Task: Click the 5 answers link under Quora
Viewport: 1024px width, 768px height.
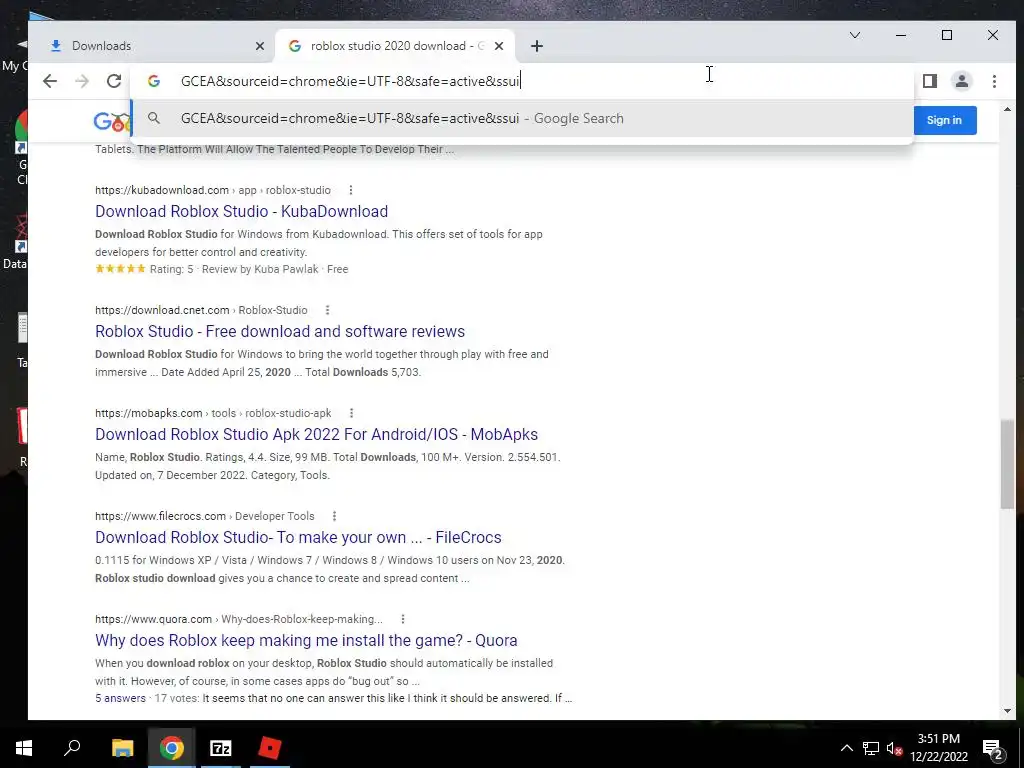Action: click(120, 698)
